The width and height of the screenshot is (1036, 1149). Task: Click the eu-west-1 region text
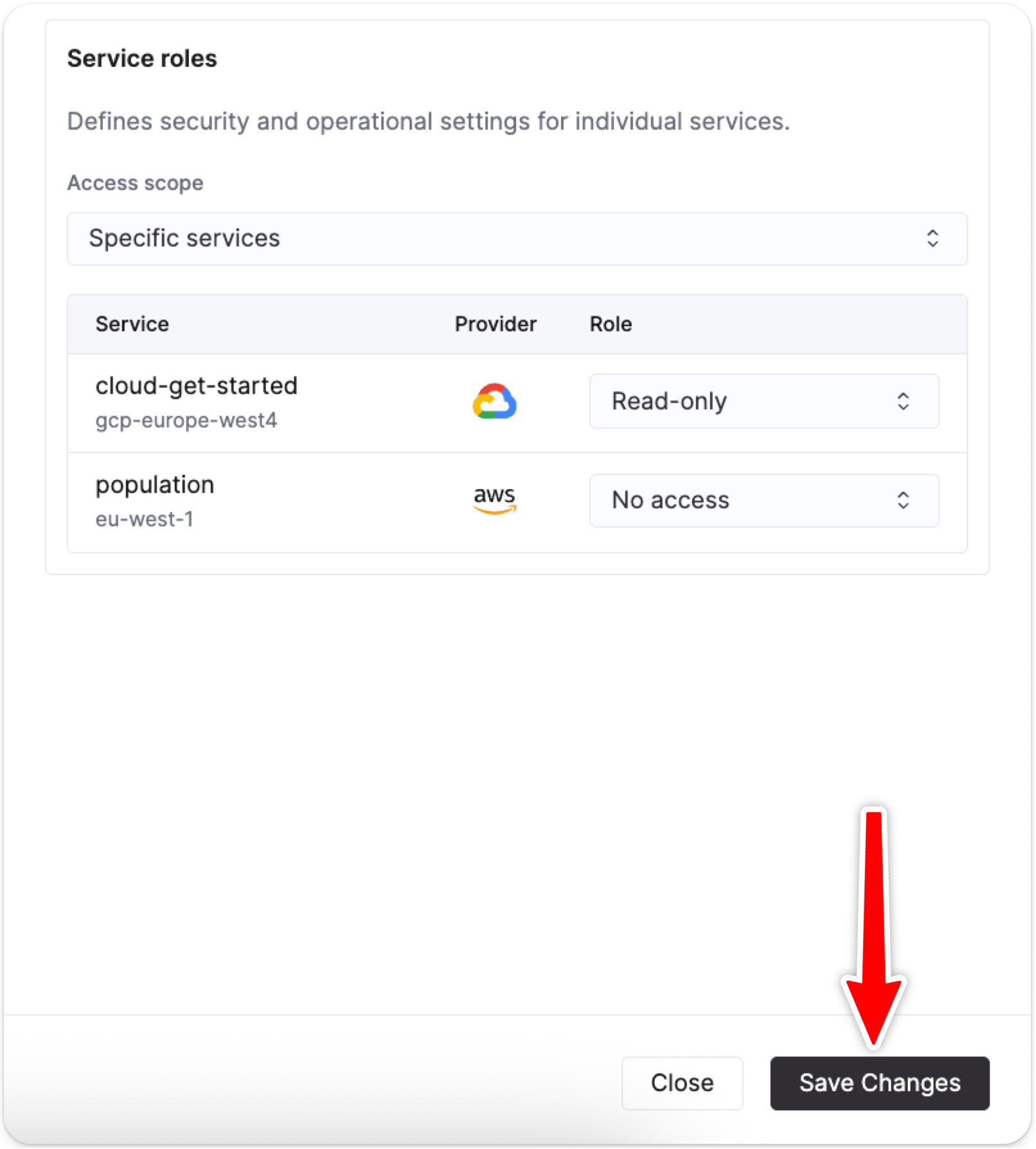click(145, 519)
